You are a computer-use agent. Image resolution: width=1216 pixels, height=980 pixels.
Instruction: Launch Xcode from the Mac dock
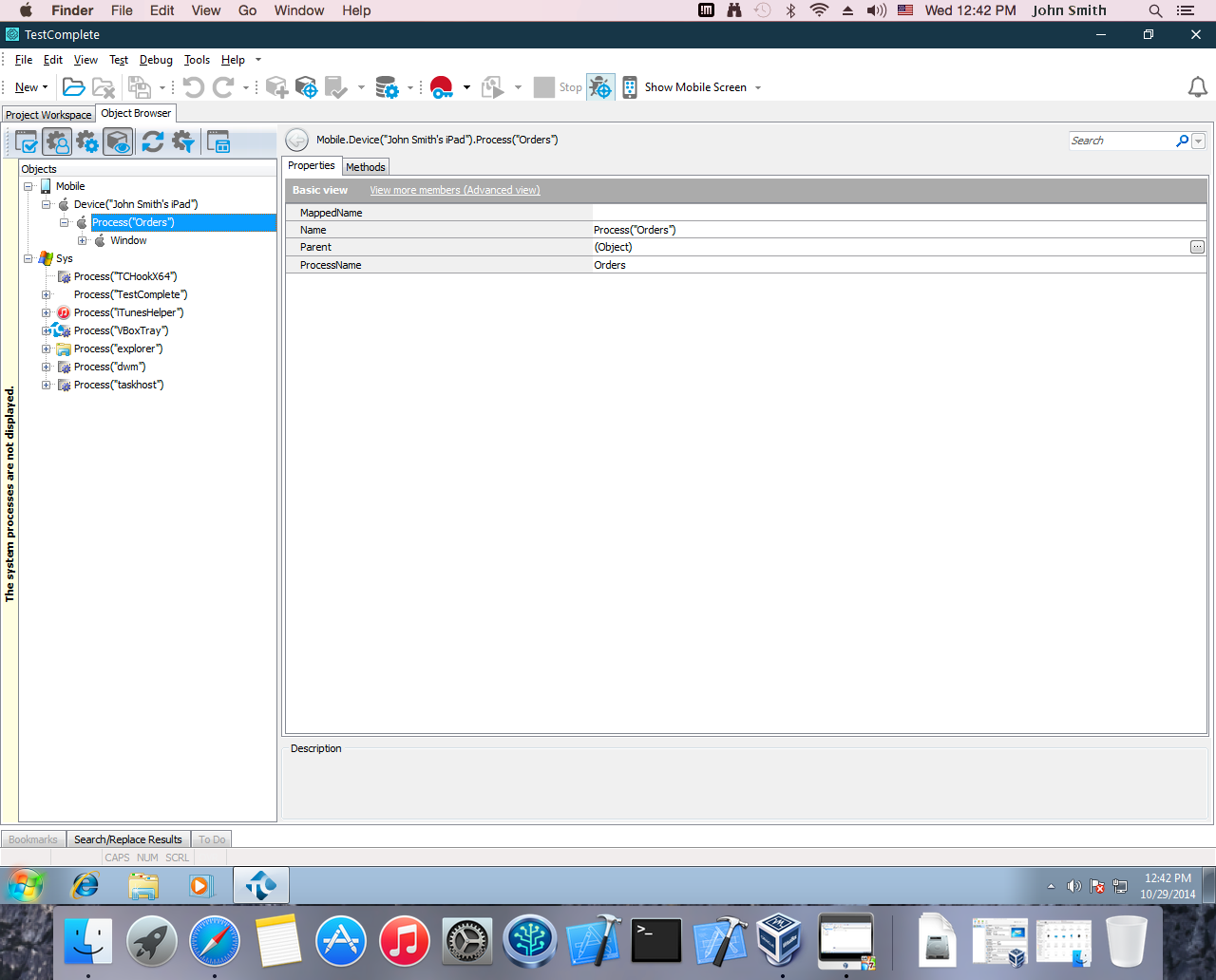pyautogui.click(x=593, y=940)
